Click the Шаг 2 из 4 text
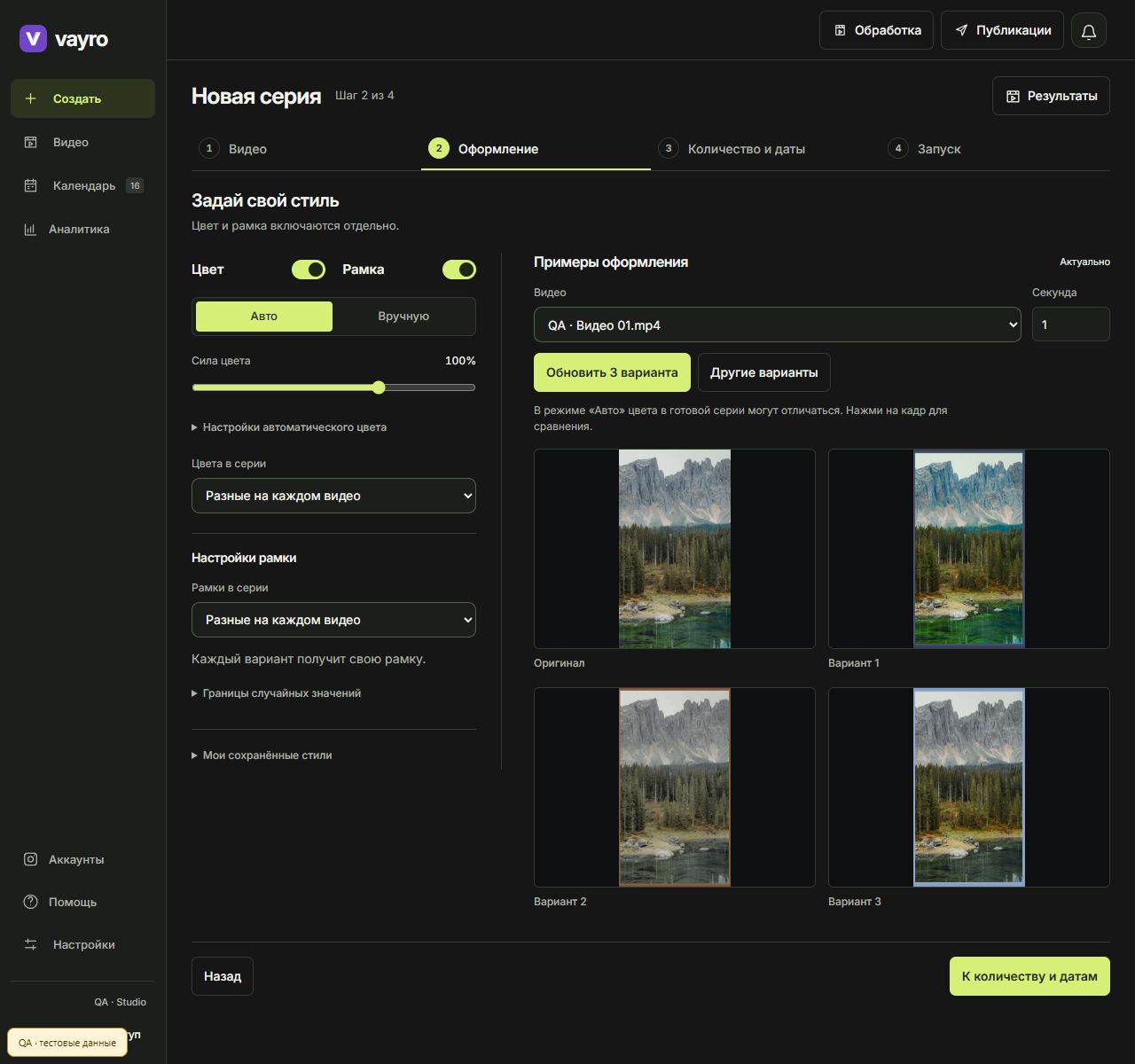Screen dimensions: 1135x1064 [x=364, y=95]
